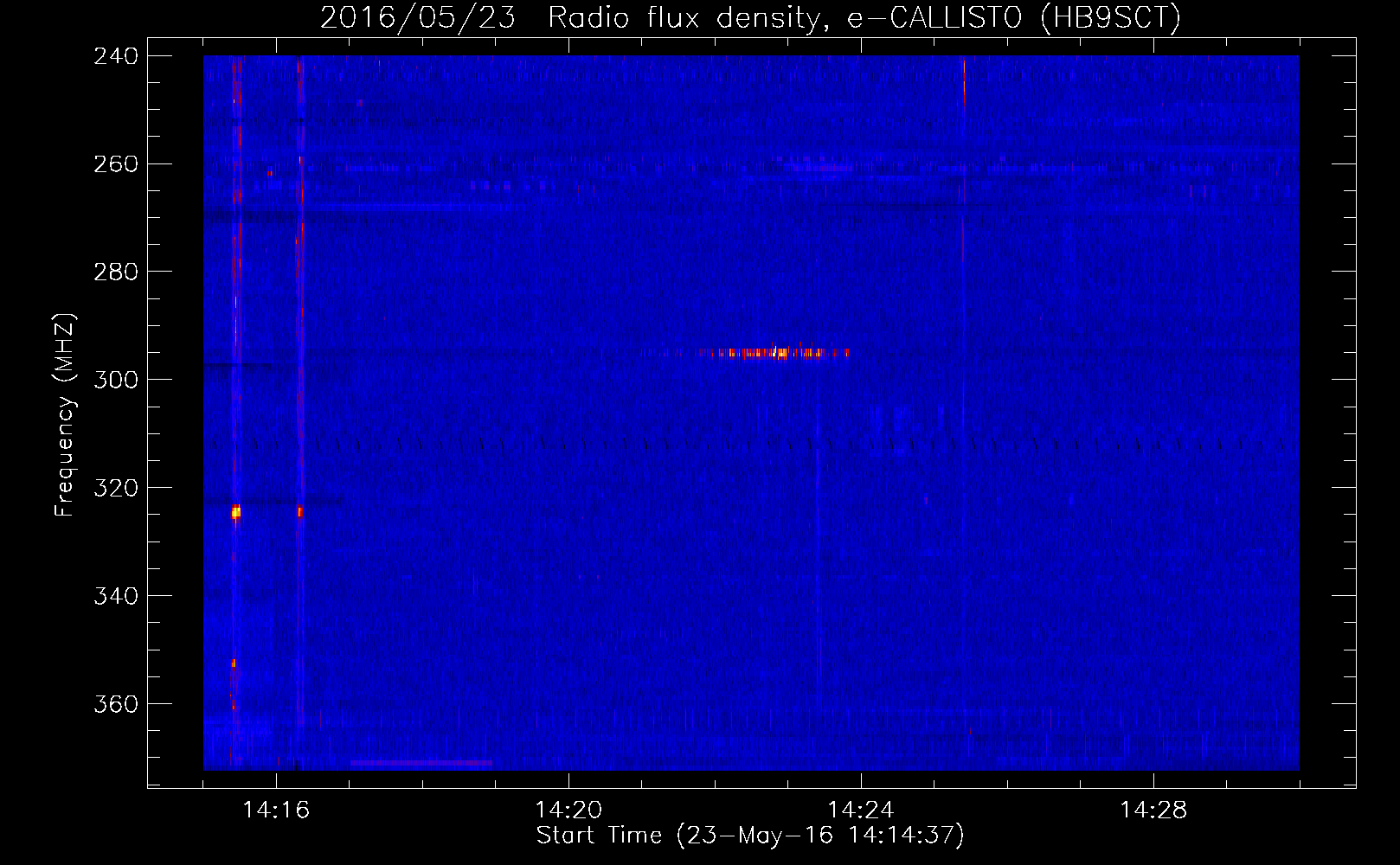
Task: Click the 'Start Time (23-May-16 14:14:37)' axis label
Action: pos(750,836)
